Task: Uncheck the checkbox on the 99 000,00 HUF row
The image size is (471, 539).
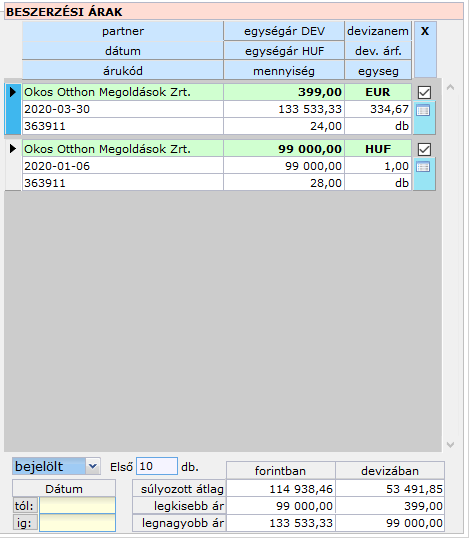Action: coord(425,149)
